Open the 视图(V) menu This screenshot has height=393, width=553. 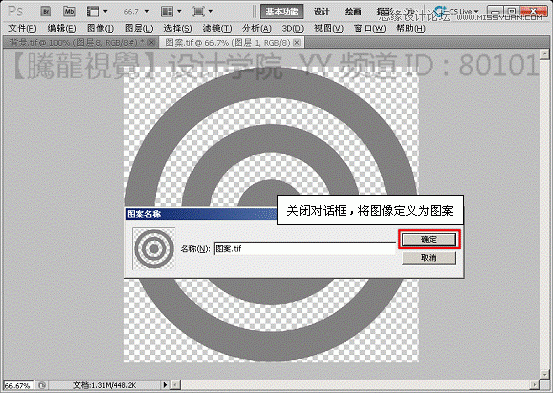click(x=329, y=28)
